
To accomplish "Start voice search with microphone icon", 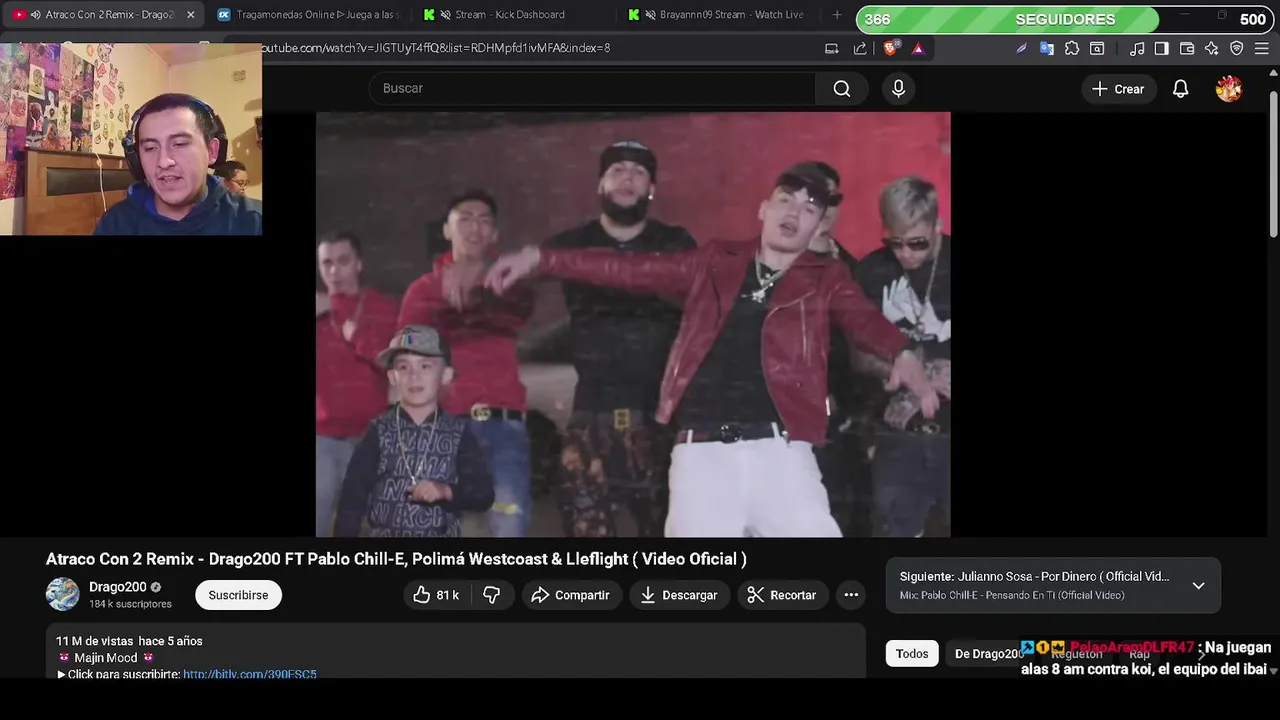I will click(898, 89).
